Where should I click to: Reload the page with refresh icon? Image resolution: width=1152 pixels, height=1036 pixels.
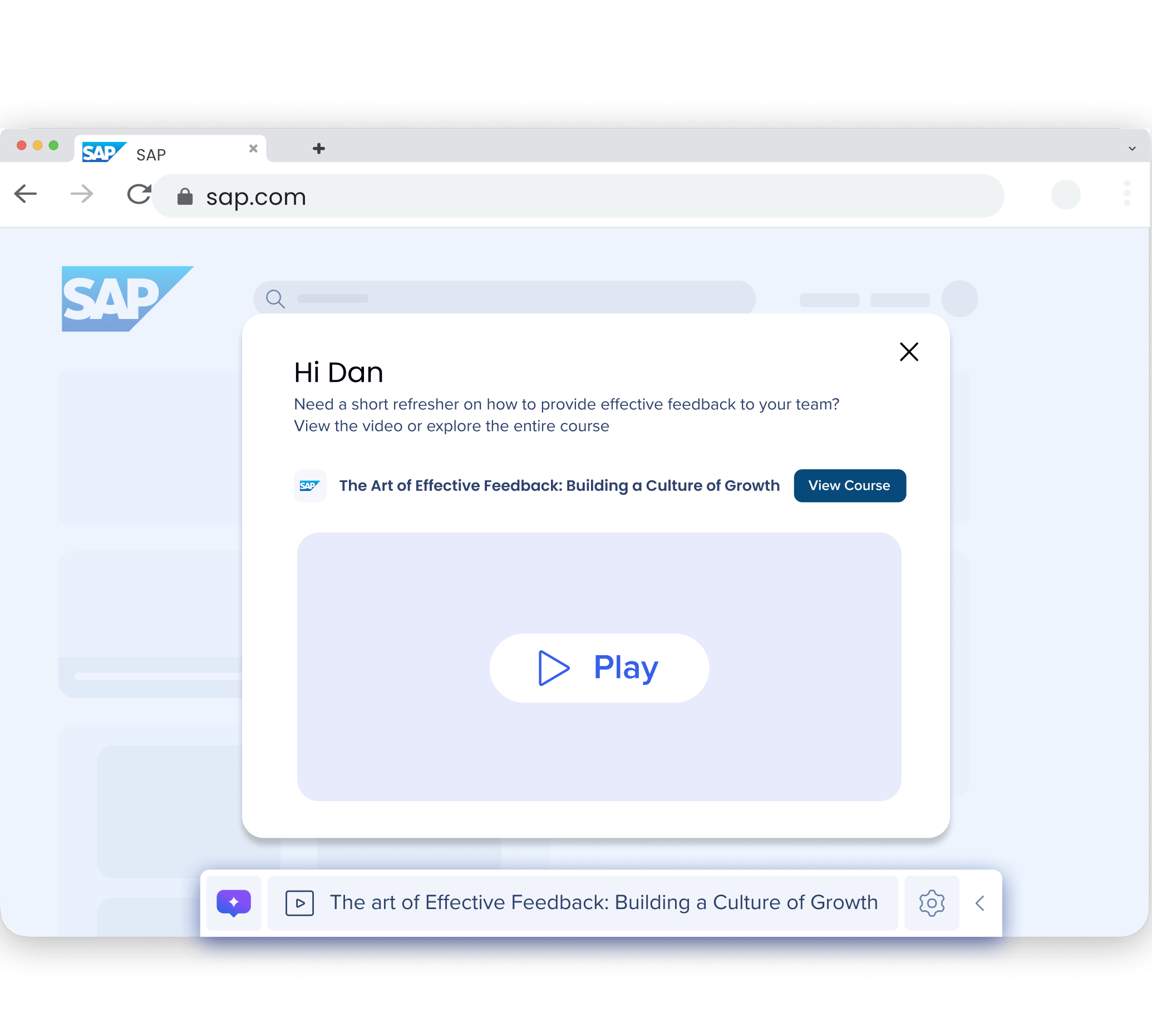(x=139, y=194)
